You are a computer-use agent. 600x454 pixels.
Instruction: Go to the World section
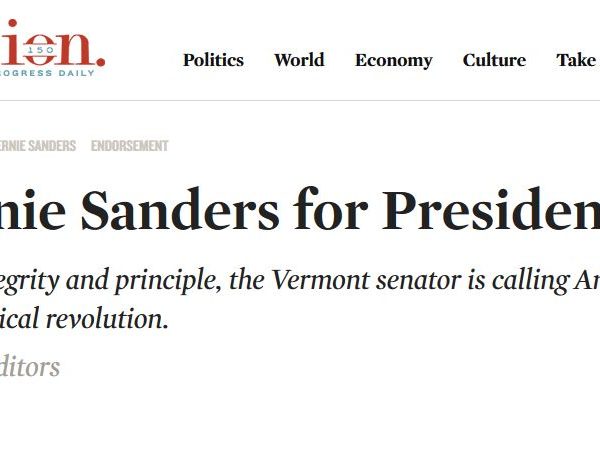tap(299, 60)
